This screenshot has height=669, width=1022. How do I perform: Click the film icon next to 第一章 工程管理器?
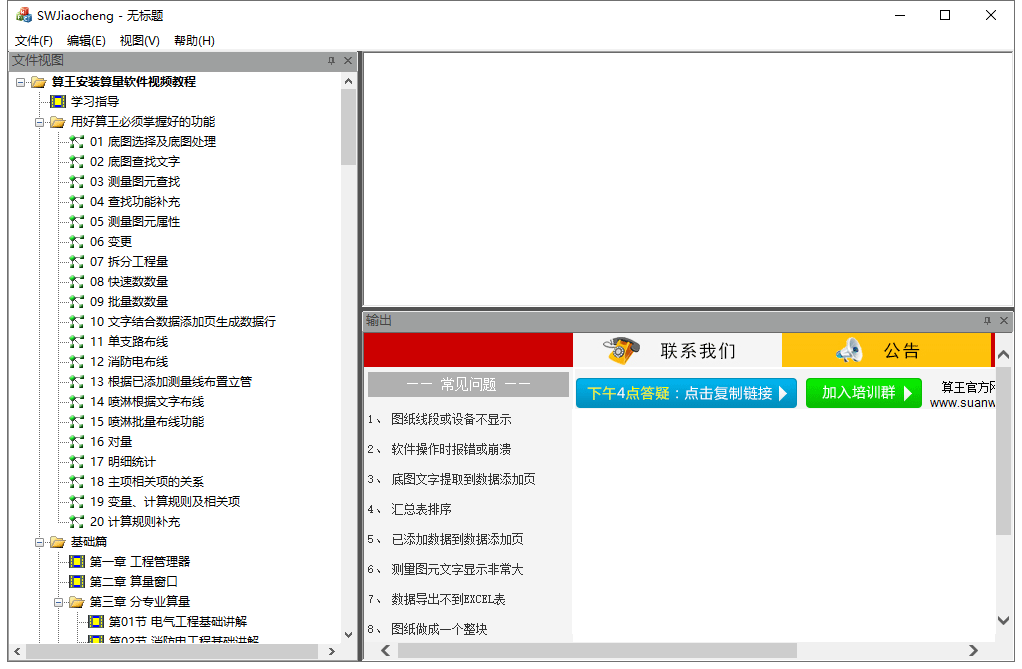click(77, 562)
